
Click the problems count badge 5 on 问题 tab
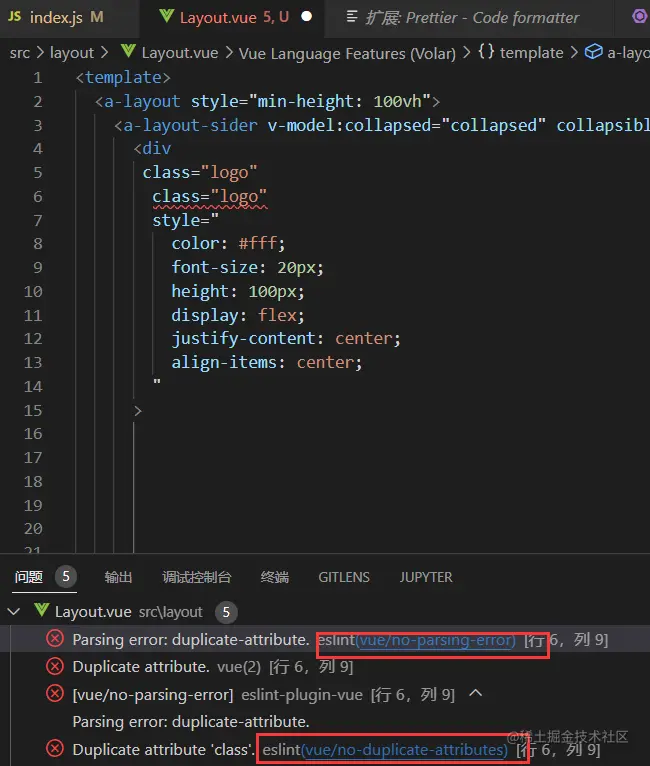pyautogui.click(x=66, y=576)
